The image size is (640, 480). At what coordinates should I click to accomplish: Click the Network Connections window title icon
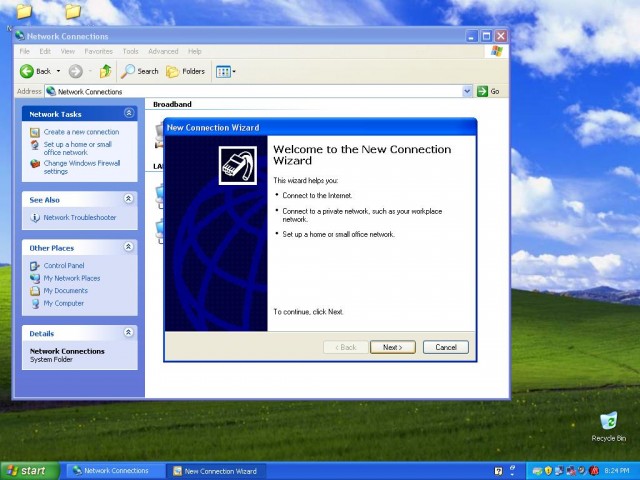point(20,36)
